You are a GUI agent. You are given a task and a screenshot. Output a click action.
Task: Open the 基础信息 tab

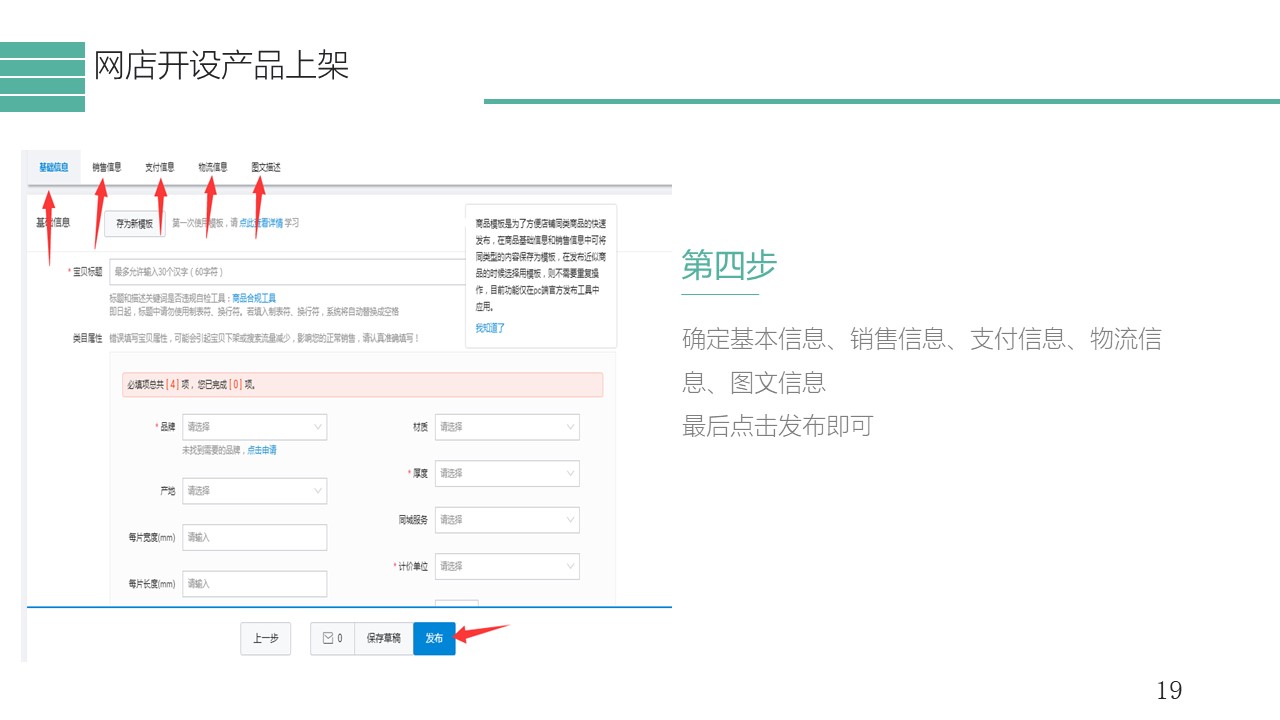[54, 167]
